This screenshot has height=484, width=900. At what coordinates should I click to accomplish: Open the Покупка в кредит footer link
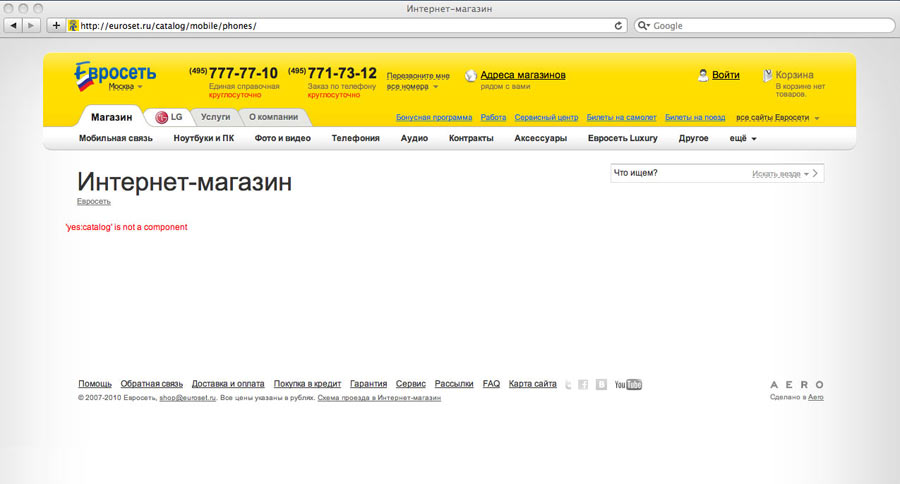(x=307, y=384)
